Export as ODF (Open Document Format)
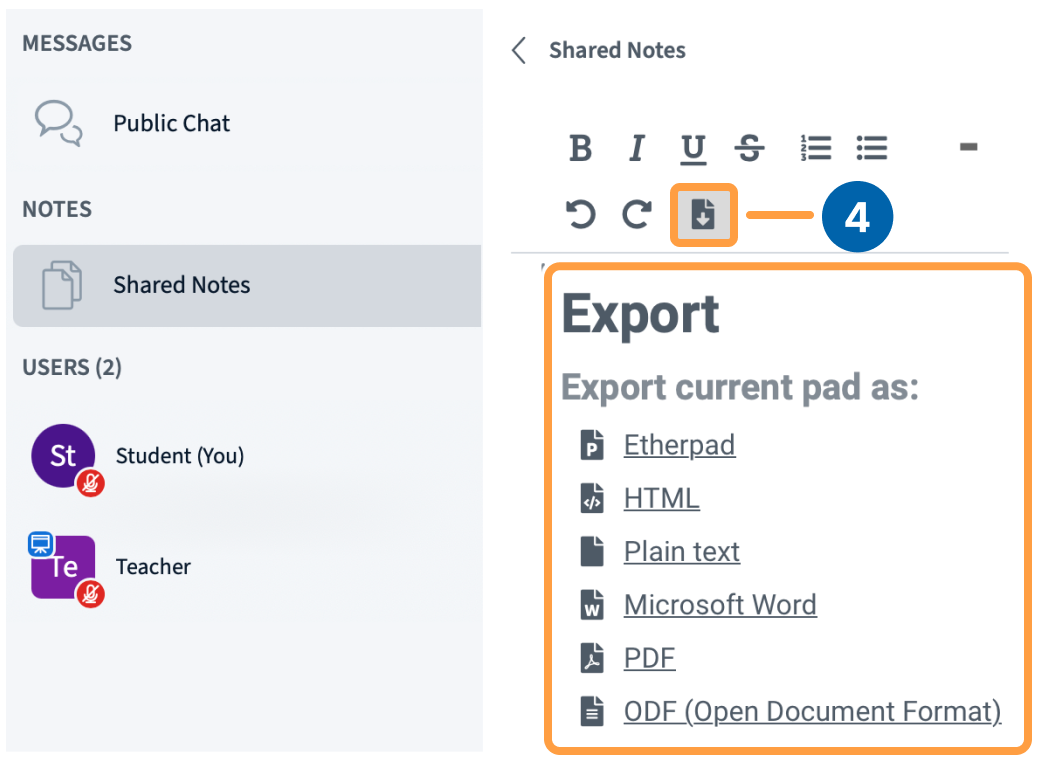Viewport: 1040px width, 764px height. coord(812,712)
